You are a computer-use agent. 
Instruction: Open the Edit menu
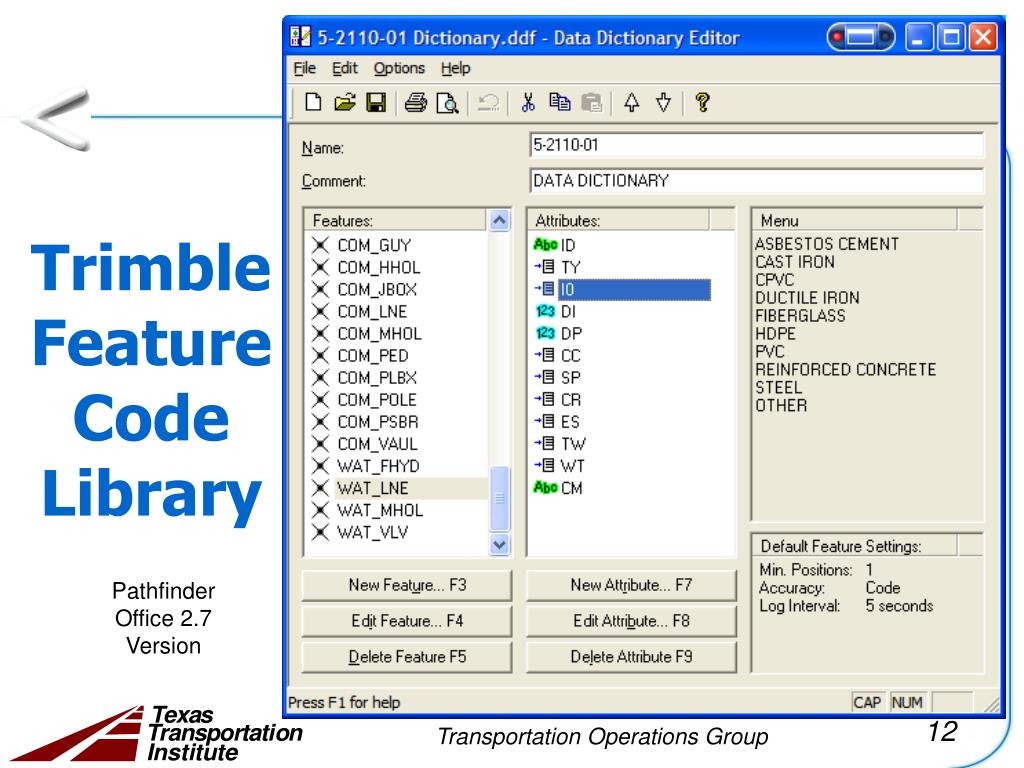coord(344,68)
